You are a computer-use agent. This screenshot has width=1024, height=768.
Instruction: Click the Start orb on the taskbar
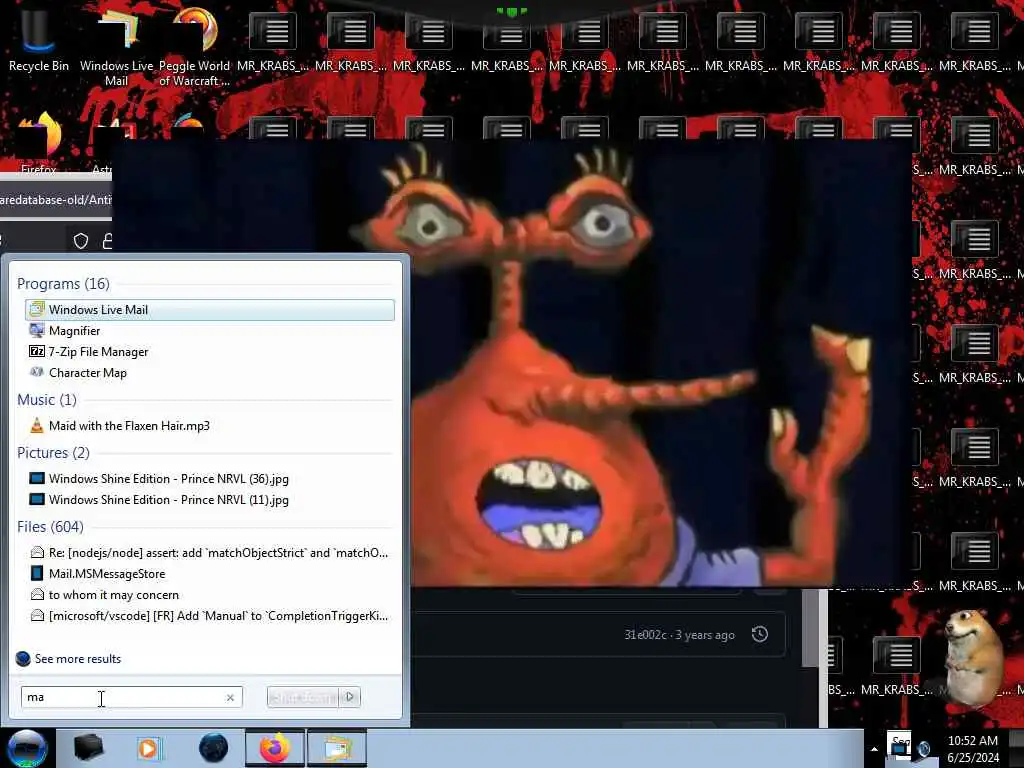click(x=27, y=748)
